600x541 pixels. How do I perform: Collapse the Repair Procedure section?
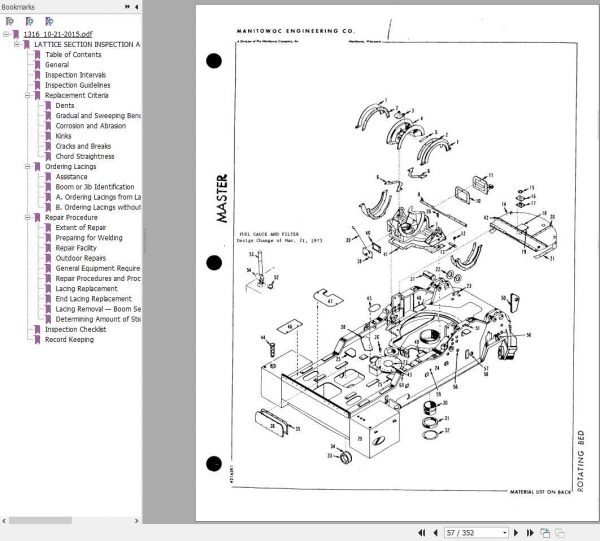coord(27,217)
